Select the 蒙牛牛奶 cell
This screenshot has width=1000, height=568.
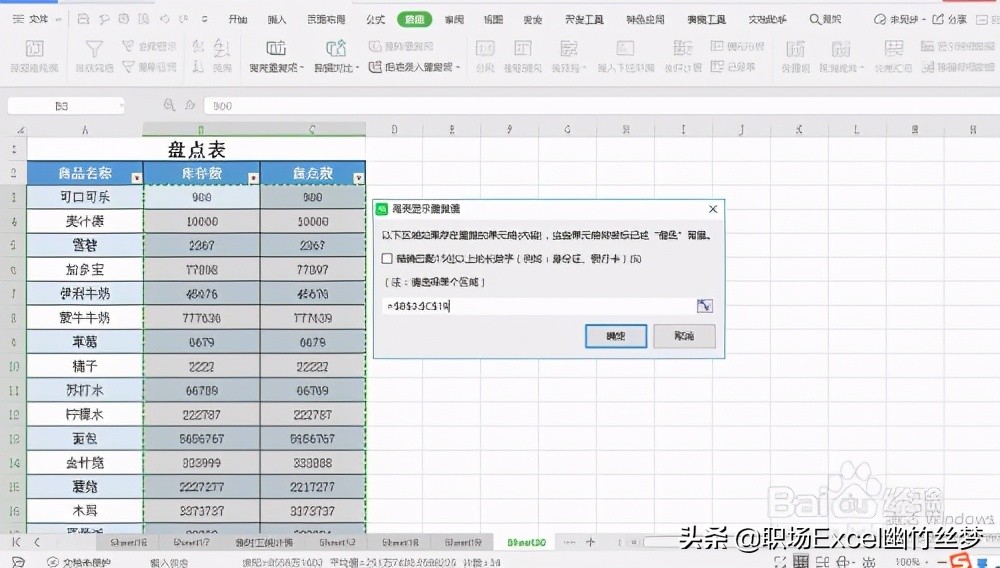(x=85, y=317)
